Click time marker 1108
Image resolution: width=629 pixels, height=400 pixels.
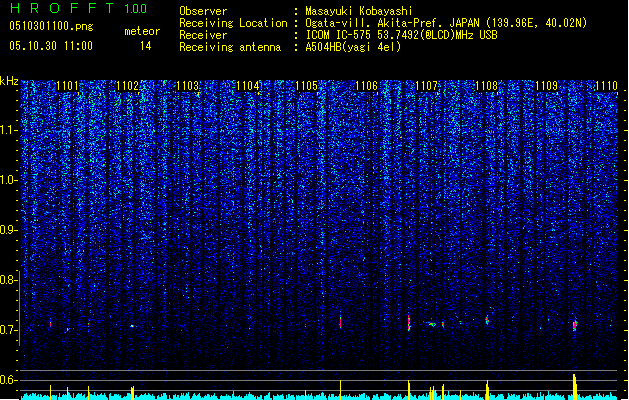tap(486, 86)
